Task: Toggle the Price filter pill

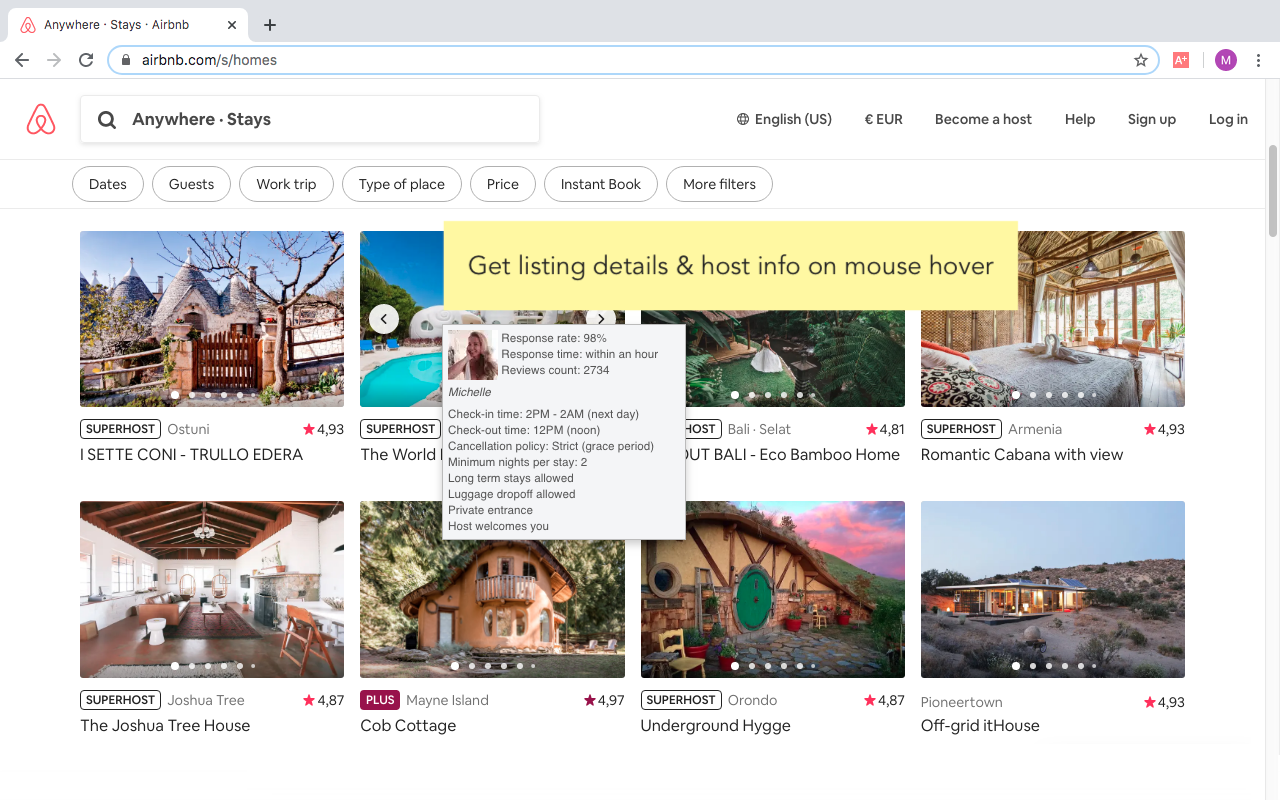Action: pyautogui.click(x=503, y=184)
